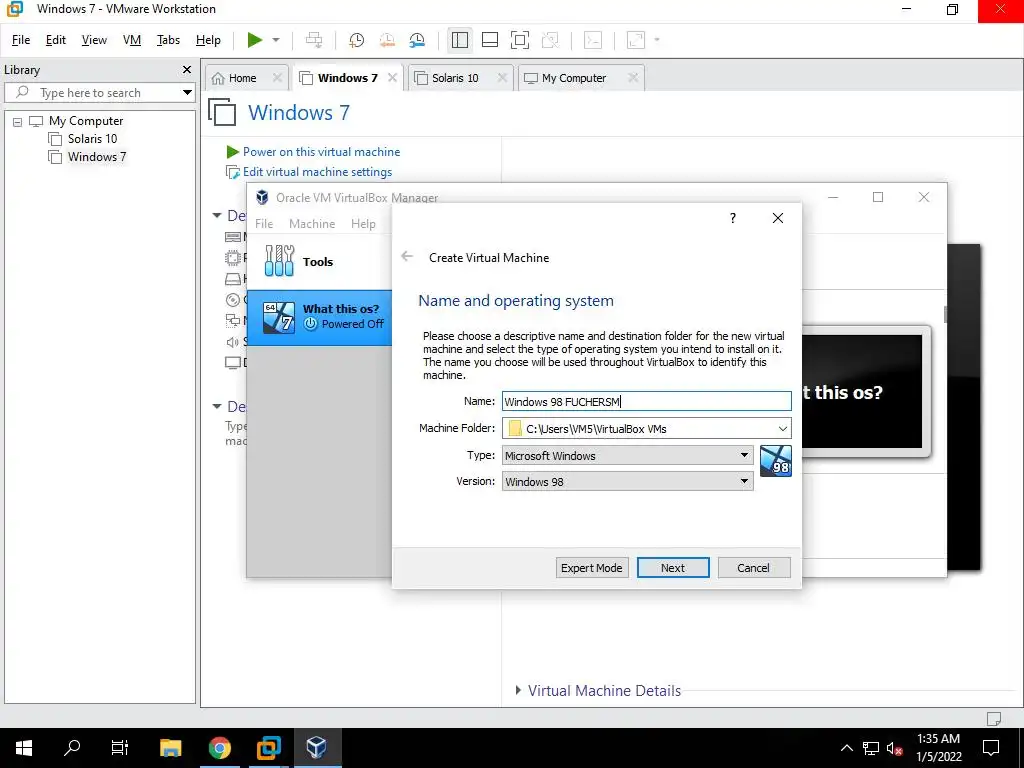Click the Next button
1024x768 pixels.
pos(673,568)
